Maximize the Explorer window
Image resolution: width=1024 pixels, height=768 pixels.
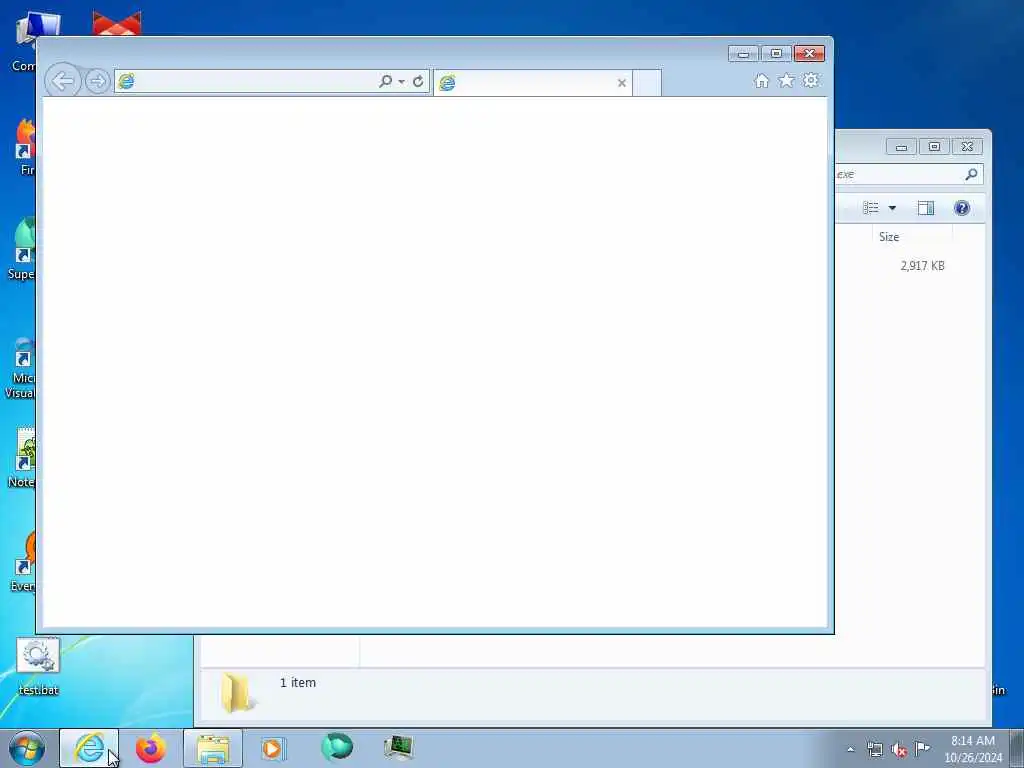click(935, 147)
